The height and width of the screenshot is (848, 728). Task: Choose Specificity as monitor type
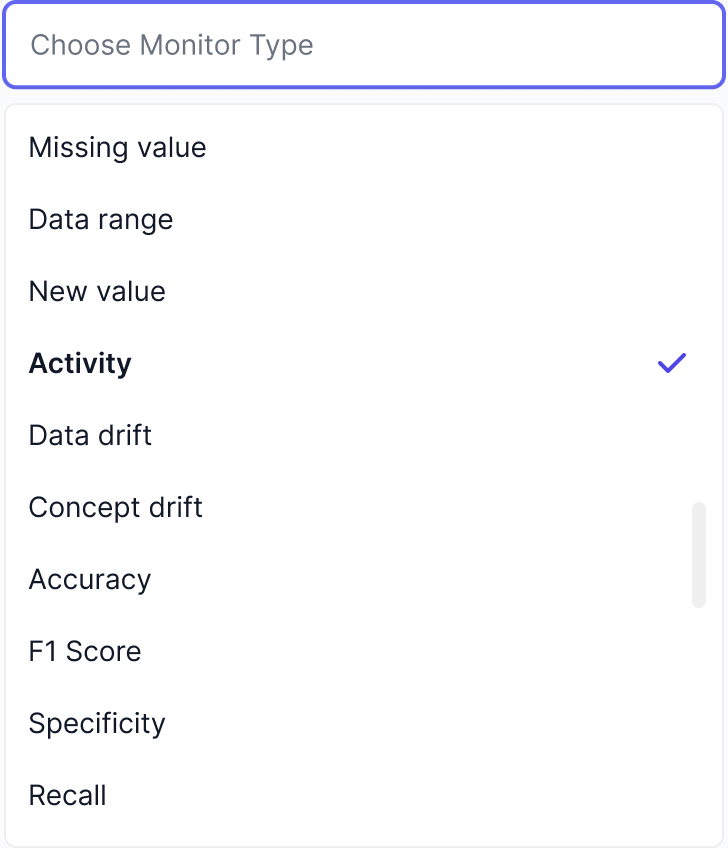[97, 724]
